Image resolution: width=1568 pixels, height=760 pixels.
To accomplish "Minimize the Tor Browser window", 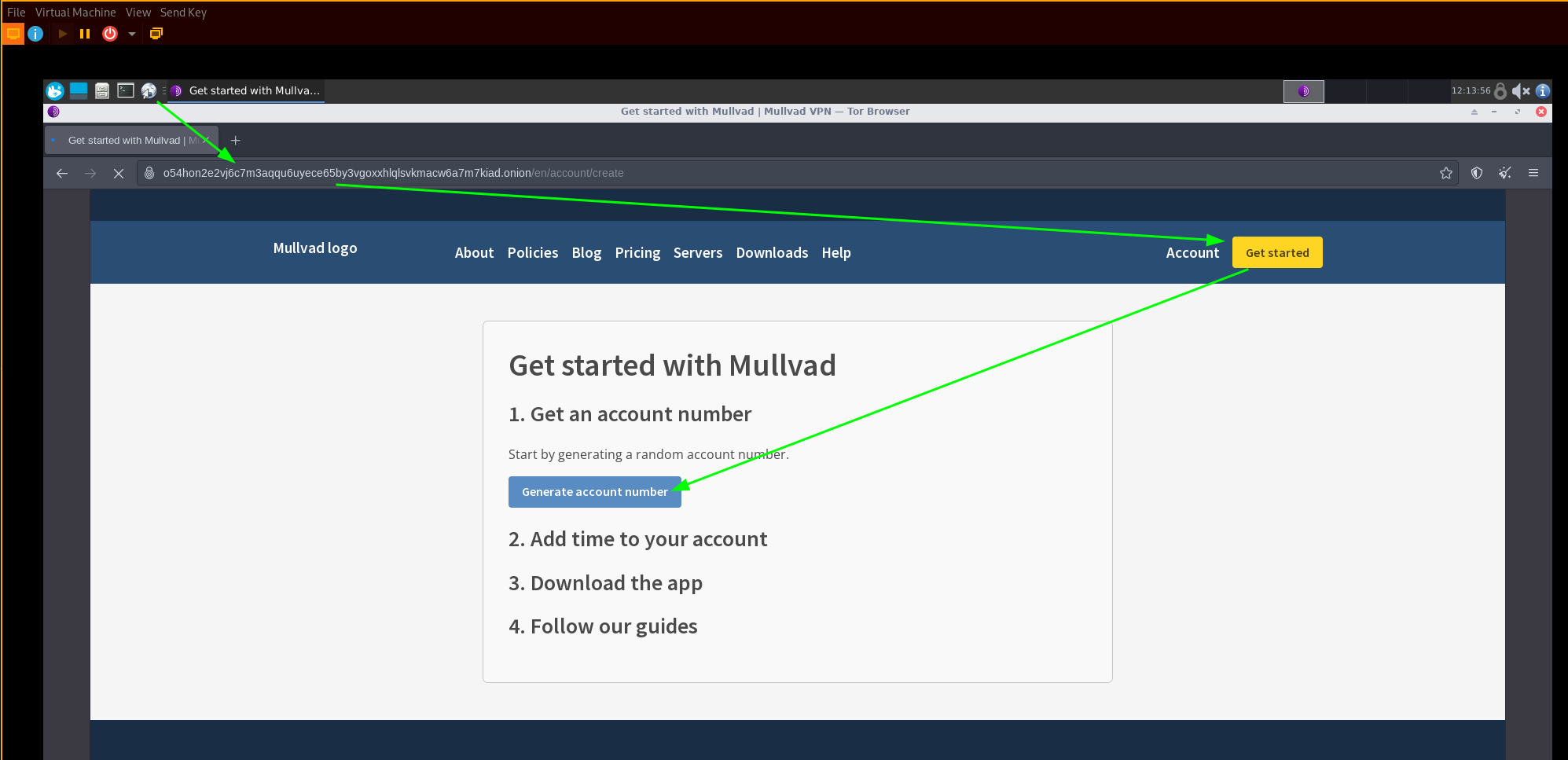I will (x=1494, y=112).
